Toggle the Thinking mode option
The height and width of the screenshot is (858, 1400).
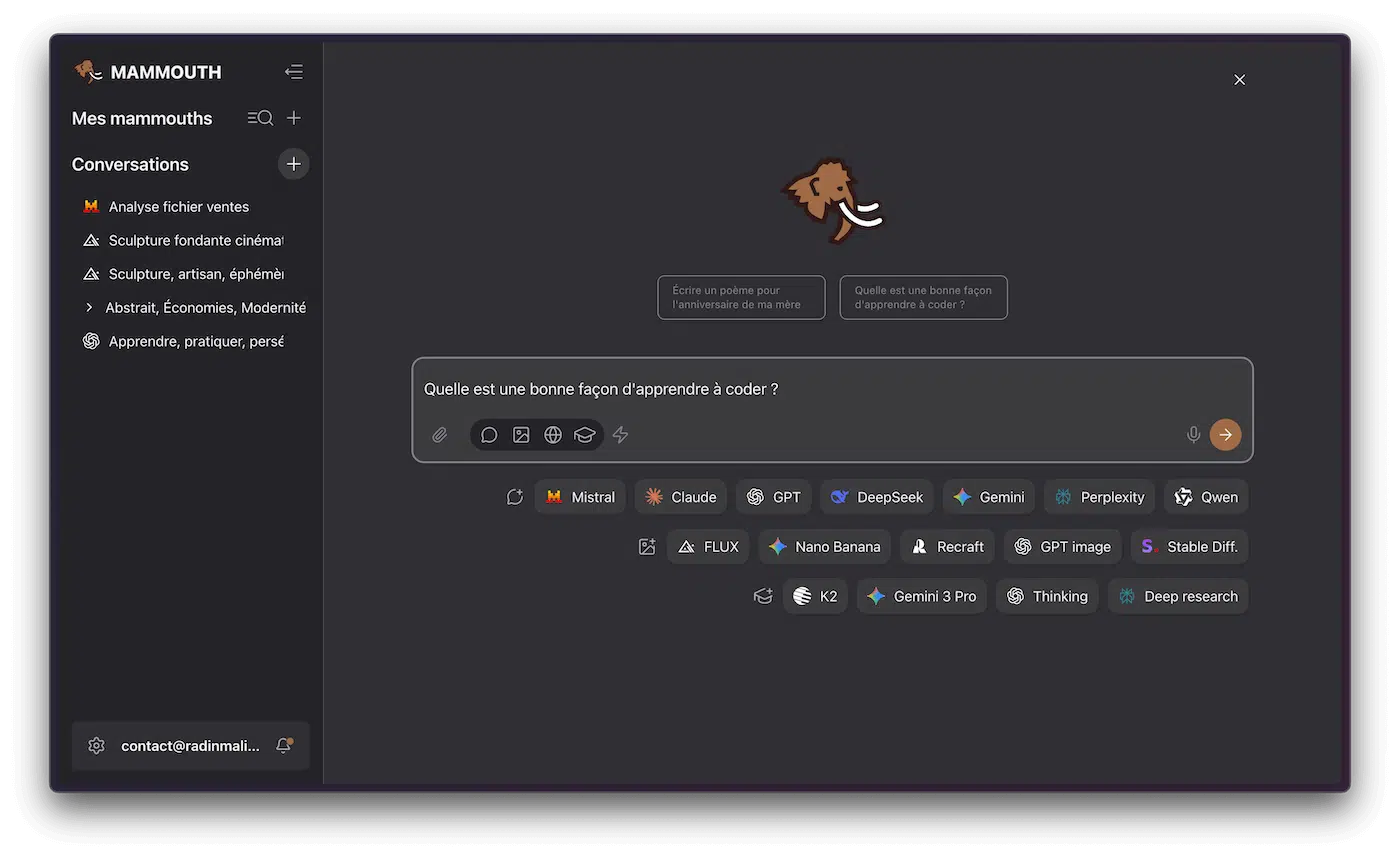[x=1047, y=596]
